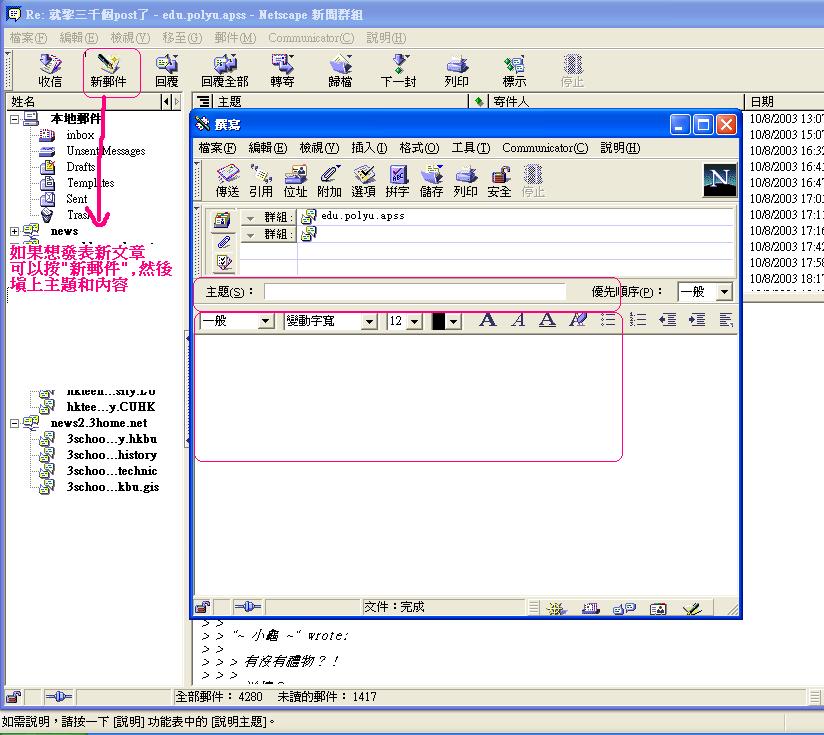
Task: Show the address tab in compose header
Action: coord(223,221)
